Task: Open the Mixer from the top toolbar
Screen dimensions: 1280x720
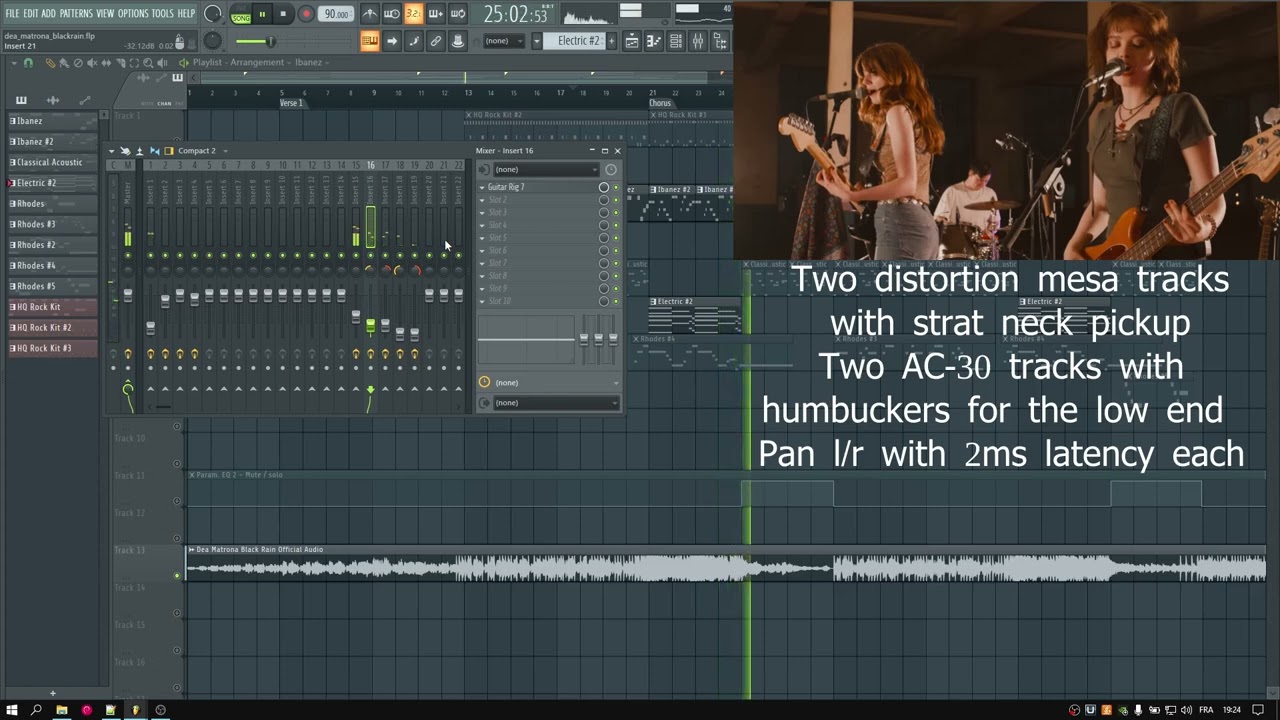Action: click(698, 41)
